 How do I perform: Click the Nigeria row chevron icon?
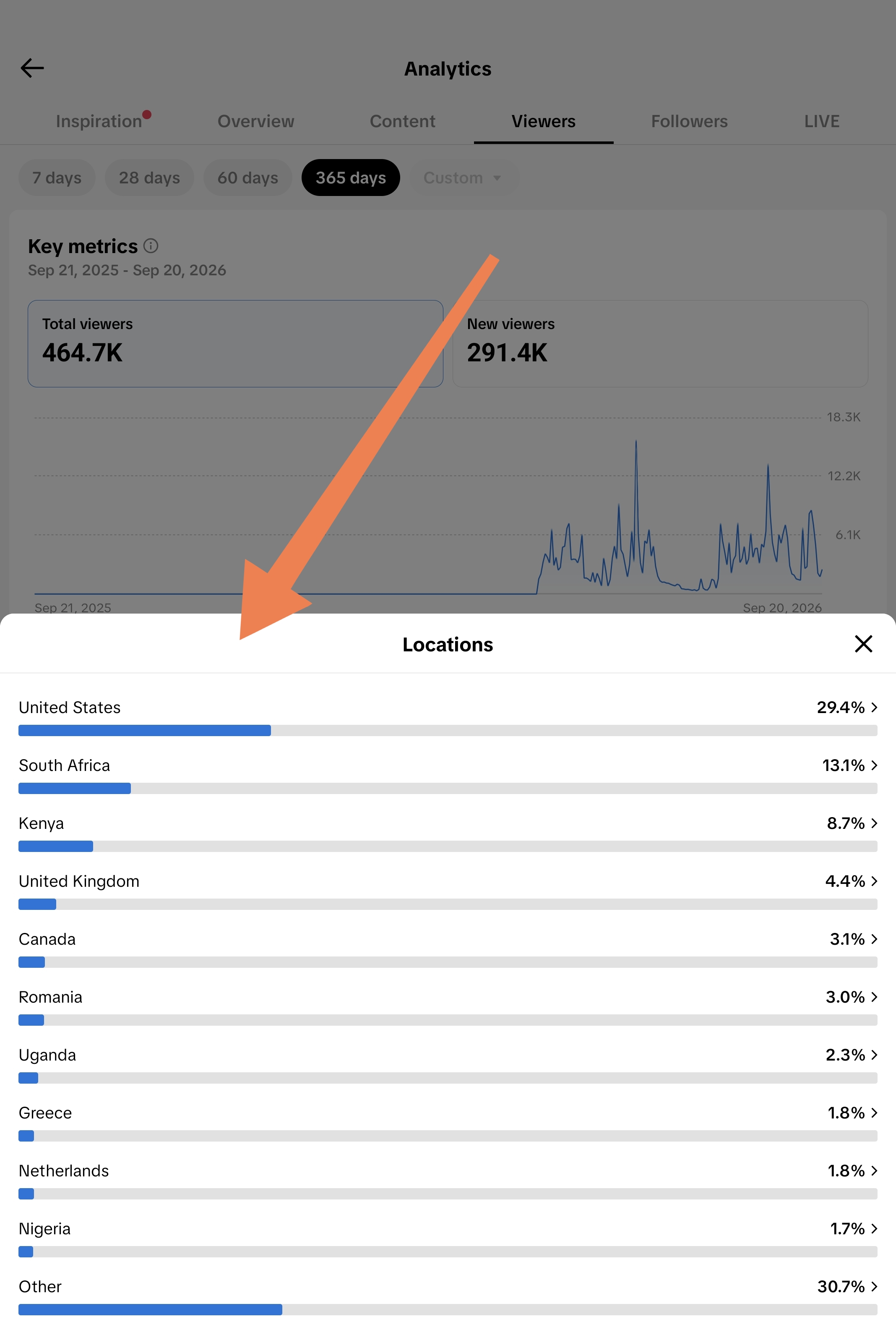(x=874, y=1229)
